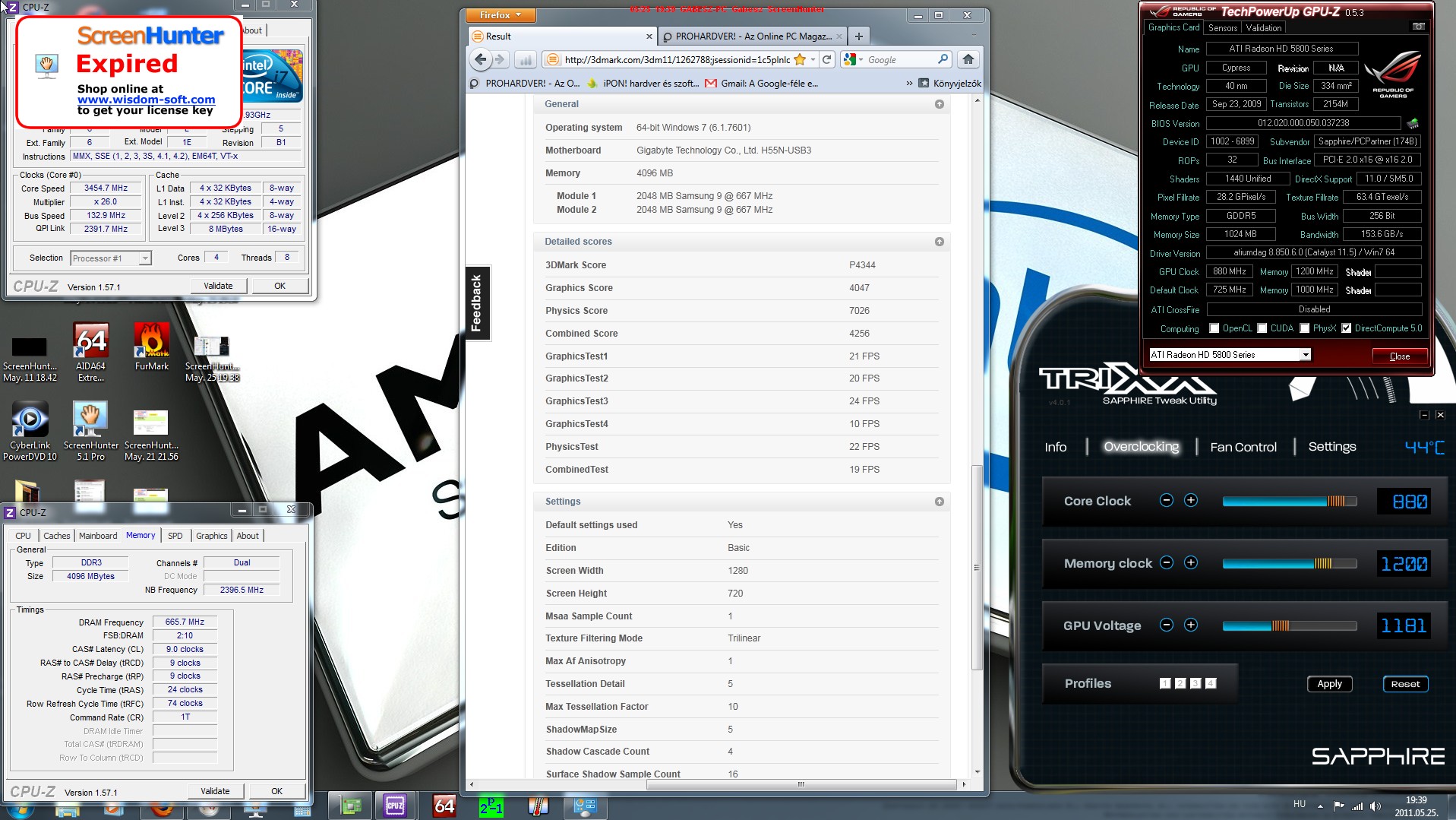Increase Memory clock with plus button
1456x820 pixels.
click(x=1191, y=562)
